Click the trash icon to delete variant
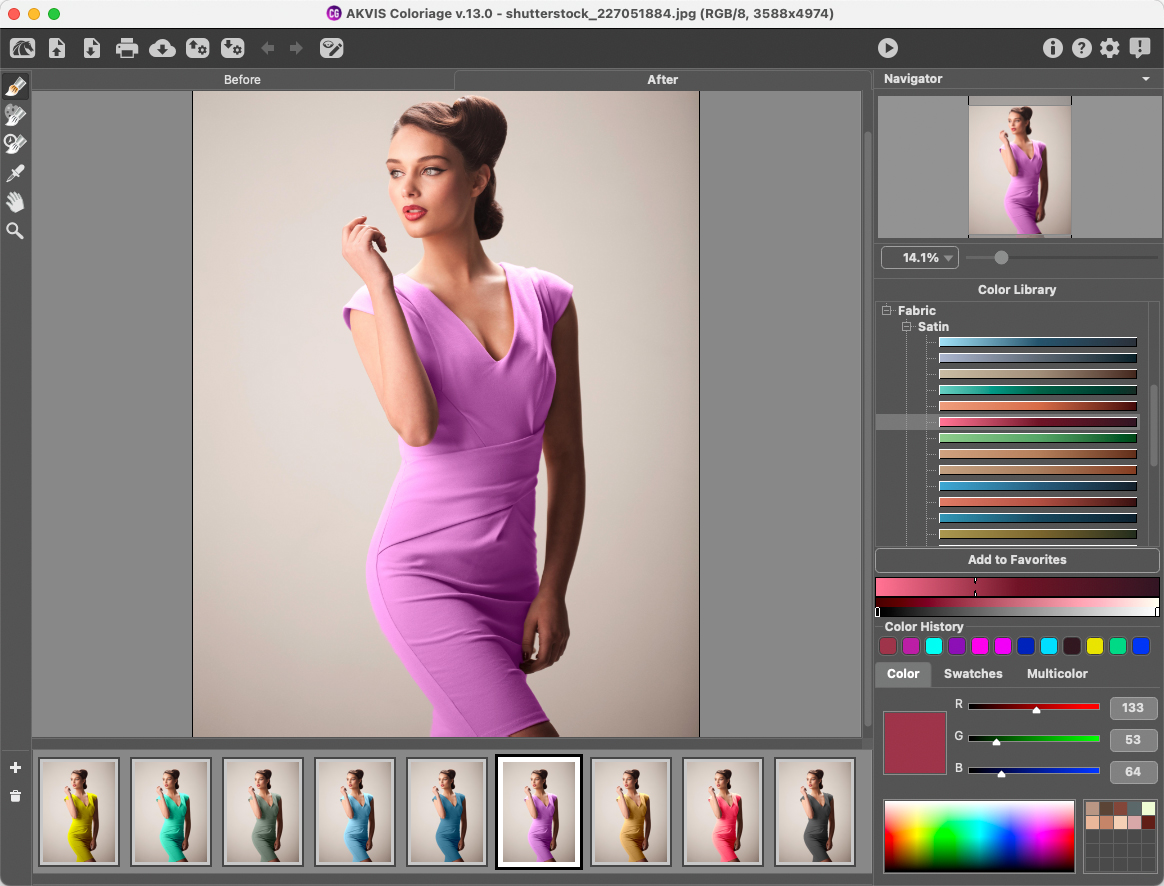 (15, 796)
